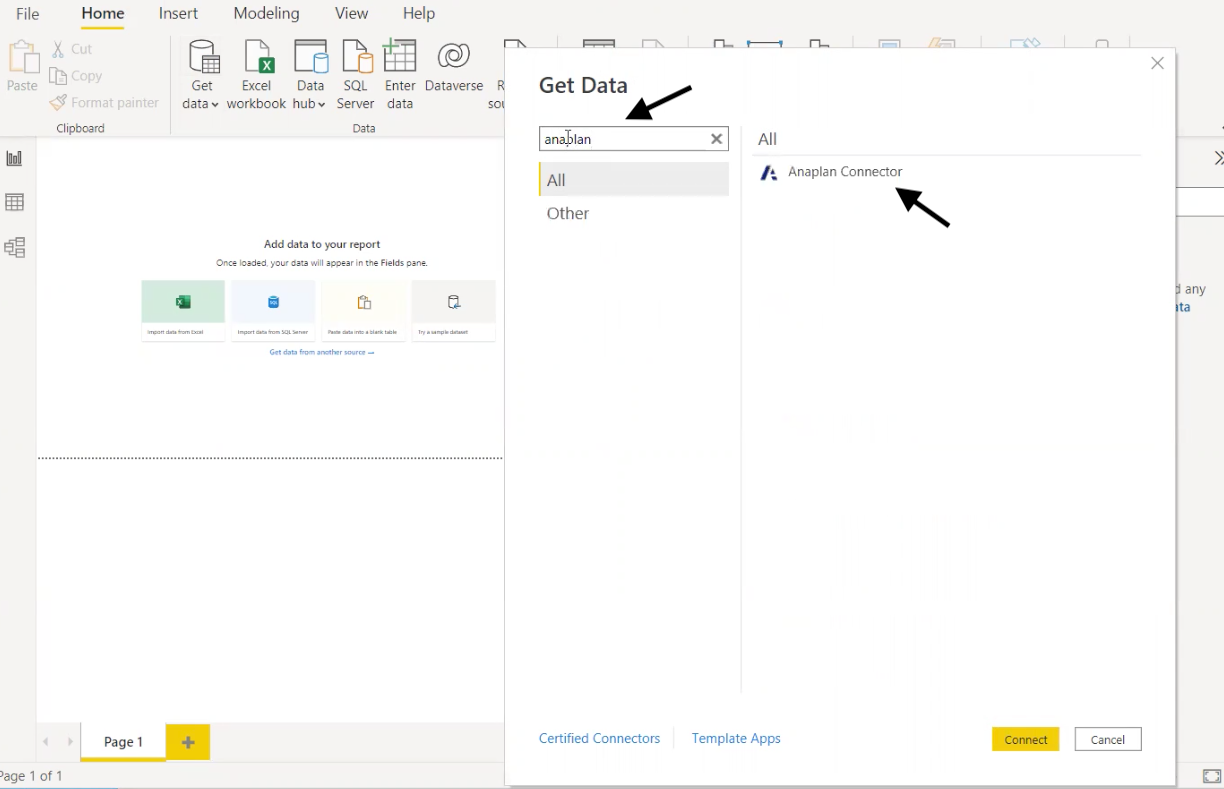Open the Modeling menu
Image resolution: width=1224 pixels, height=789 pixels.
pyautogui.click(x=265, y=13)
